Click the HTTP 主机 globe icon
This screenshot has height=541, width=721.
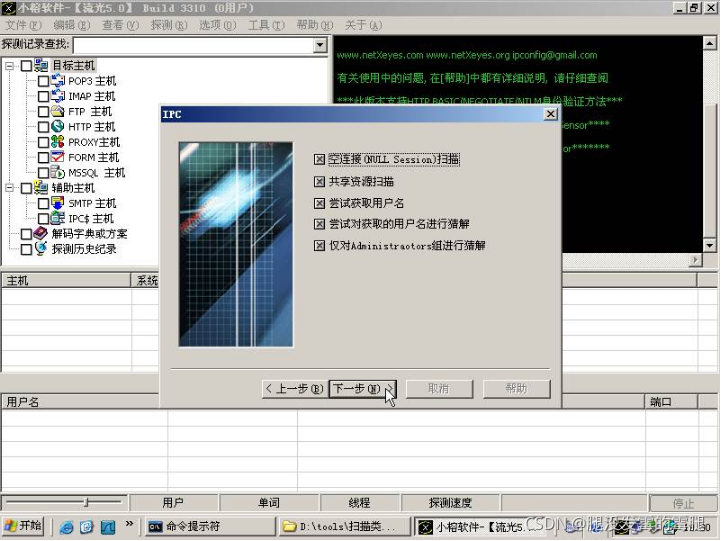(57, 126)
